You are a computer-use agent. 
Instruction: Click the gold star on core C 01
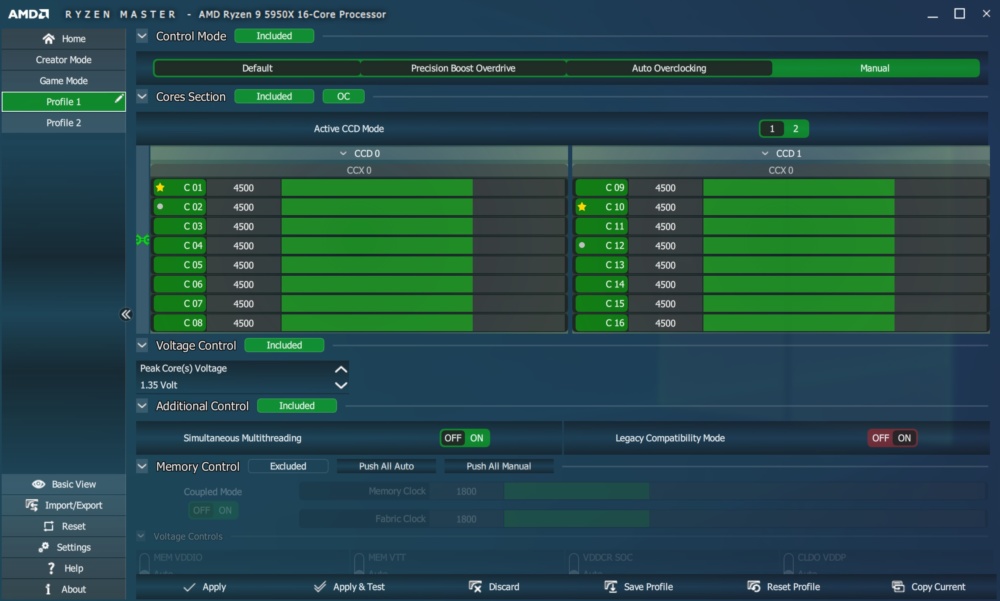click(x=160, y=188)
